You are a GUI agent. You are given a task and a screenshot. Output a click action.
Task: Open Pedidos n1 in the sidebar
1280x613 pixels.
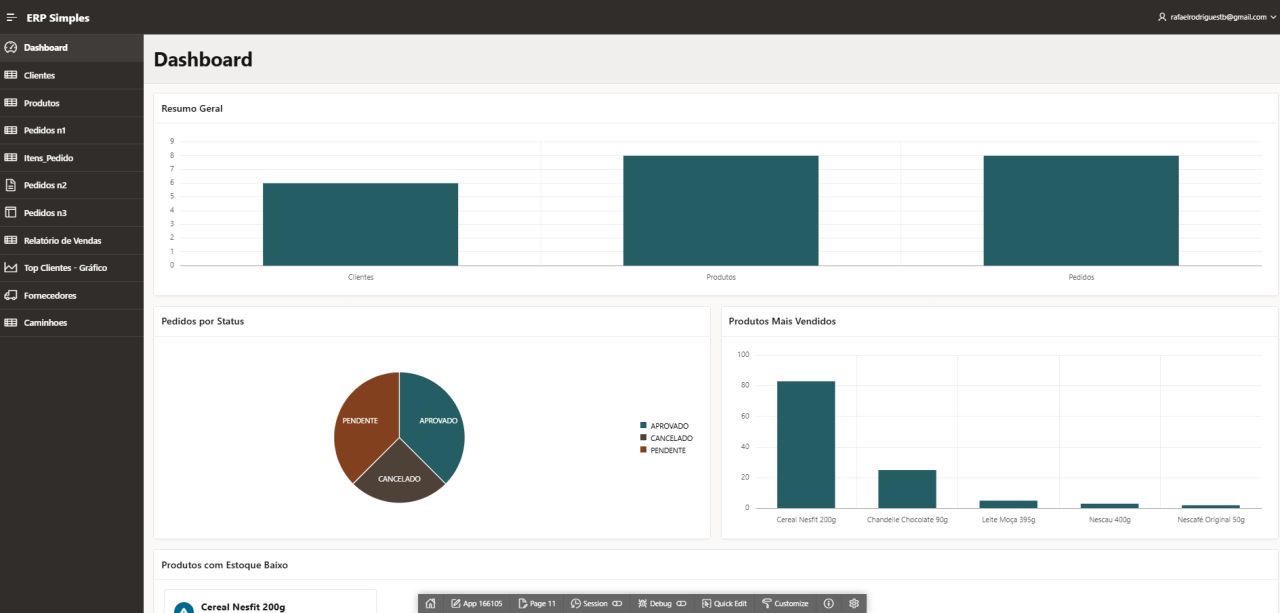pos(72,130)
